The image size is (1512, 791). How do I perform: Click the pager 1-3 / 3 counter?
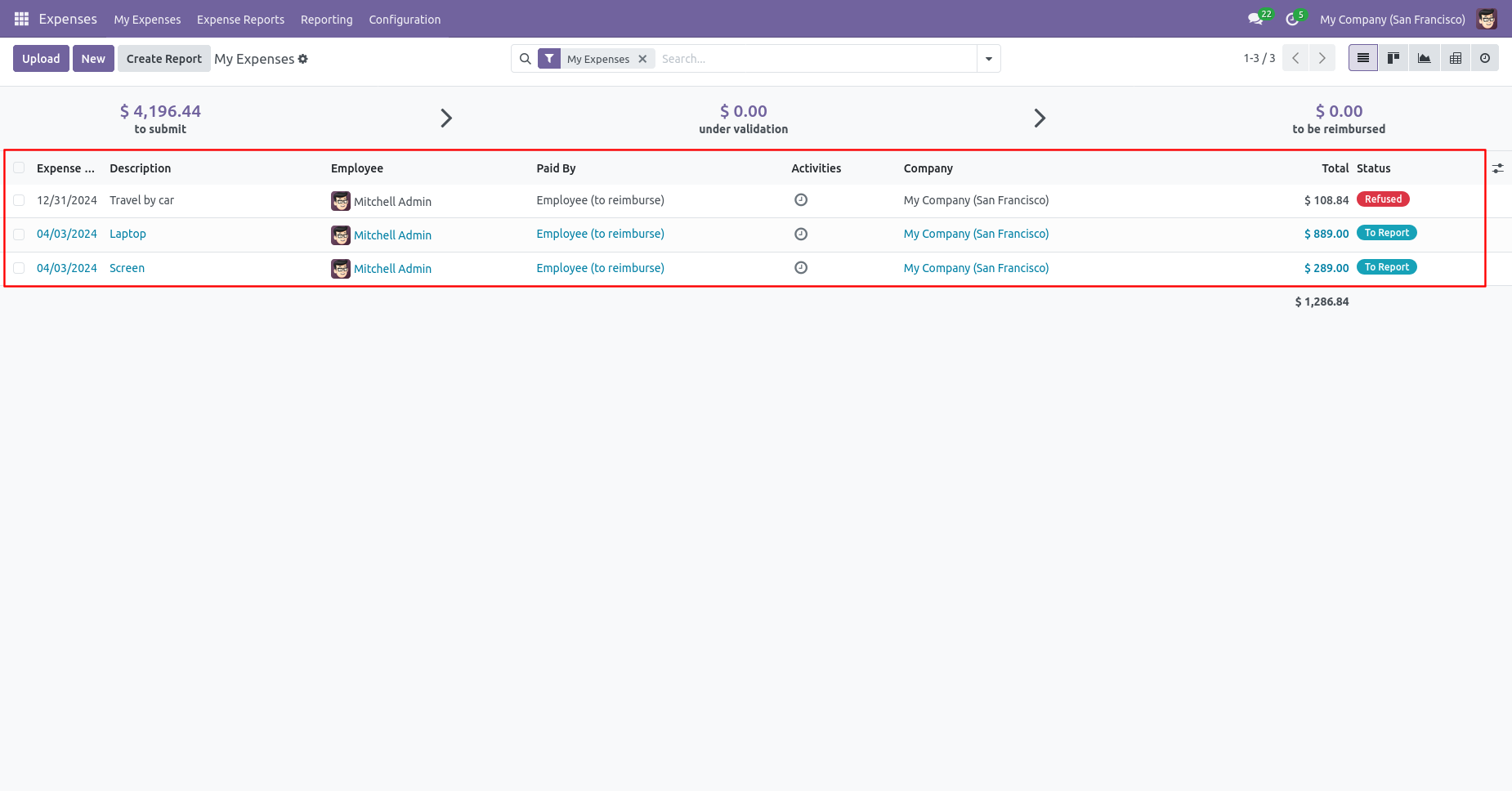coord(1259,58)
